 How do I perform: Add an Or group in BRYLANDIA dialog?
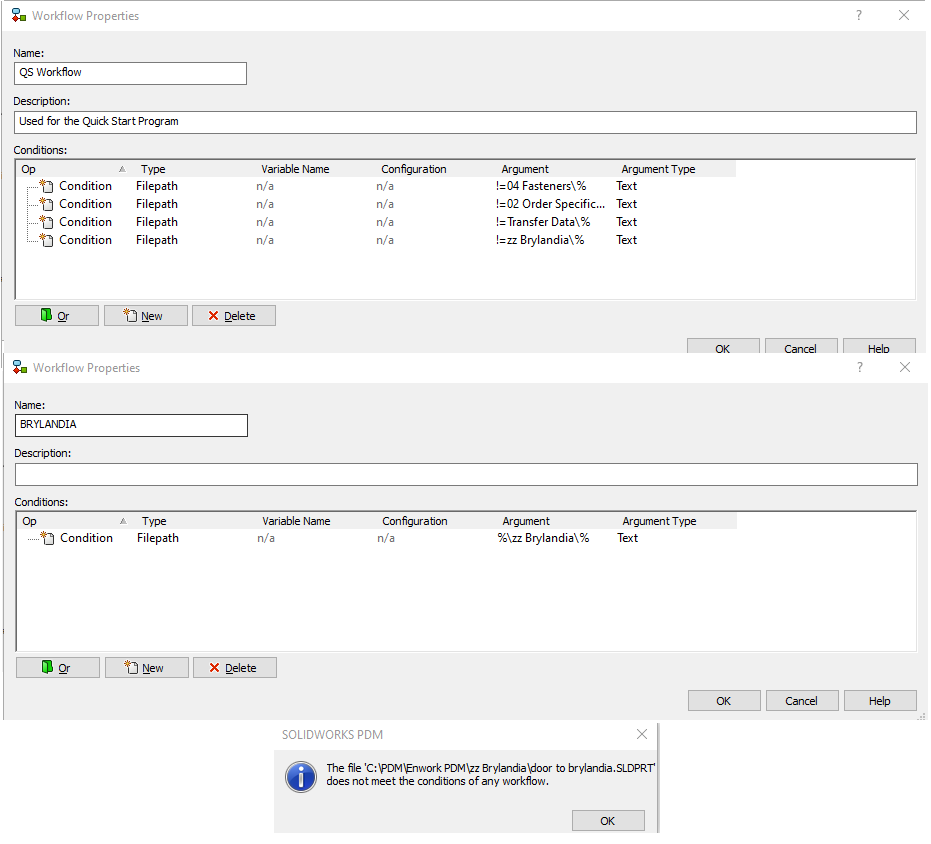pos(58,667)
